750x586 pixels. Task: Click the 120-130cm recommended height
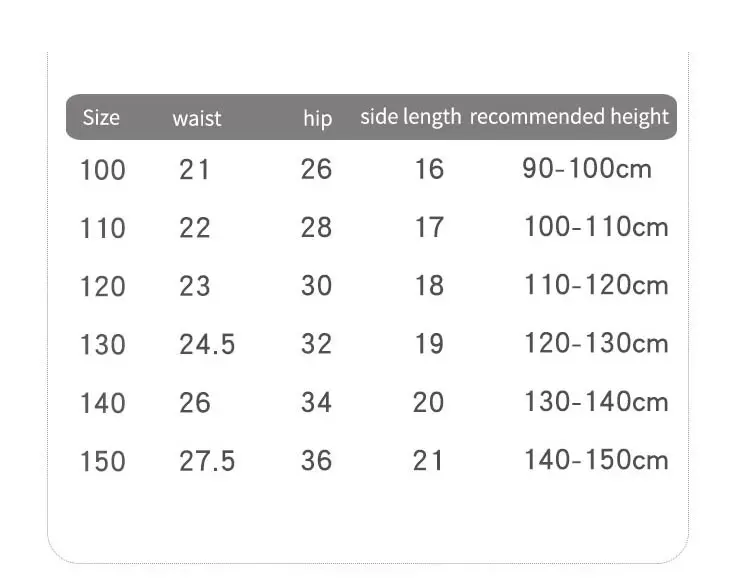click(x=596, y=343)
